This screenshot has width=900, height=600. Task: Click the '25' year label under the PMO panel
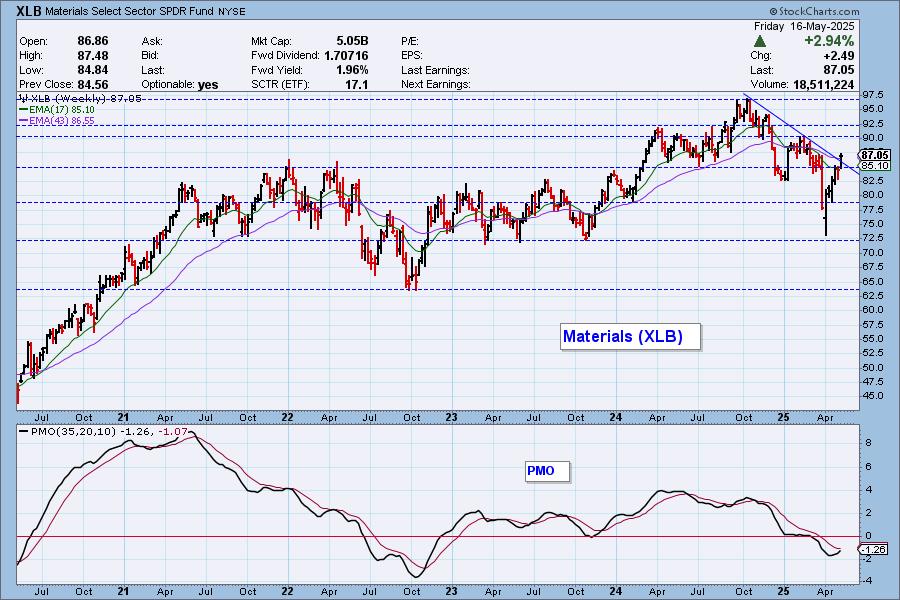[783, 591]
